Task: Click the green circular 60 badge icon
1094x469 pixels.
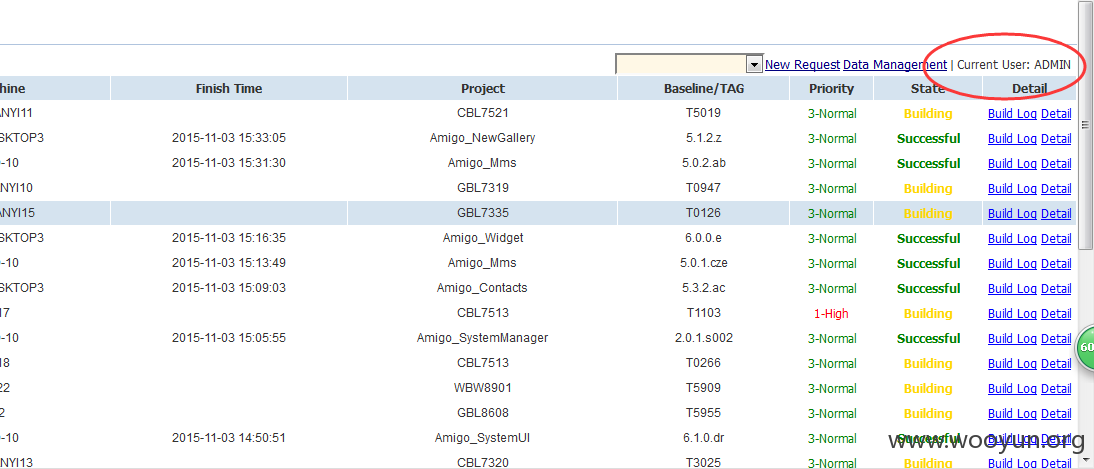Action: pyautogui.click(x=1085, y=347)
